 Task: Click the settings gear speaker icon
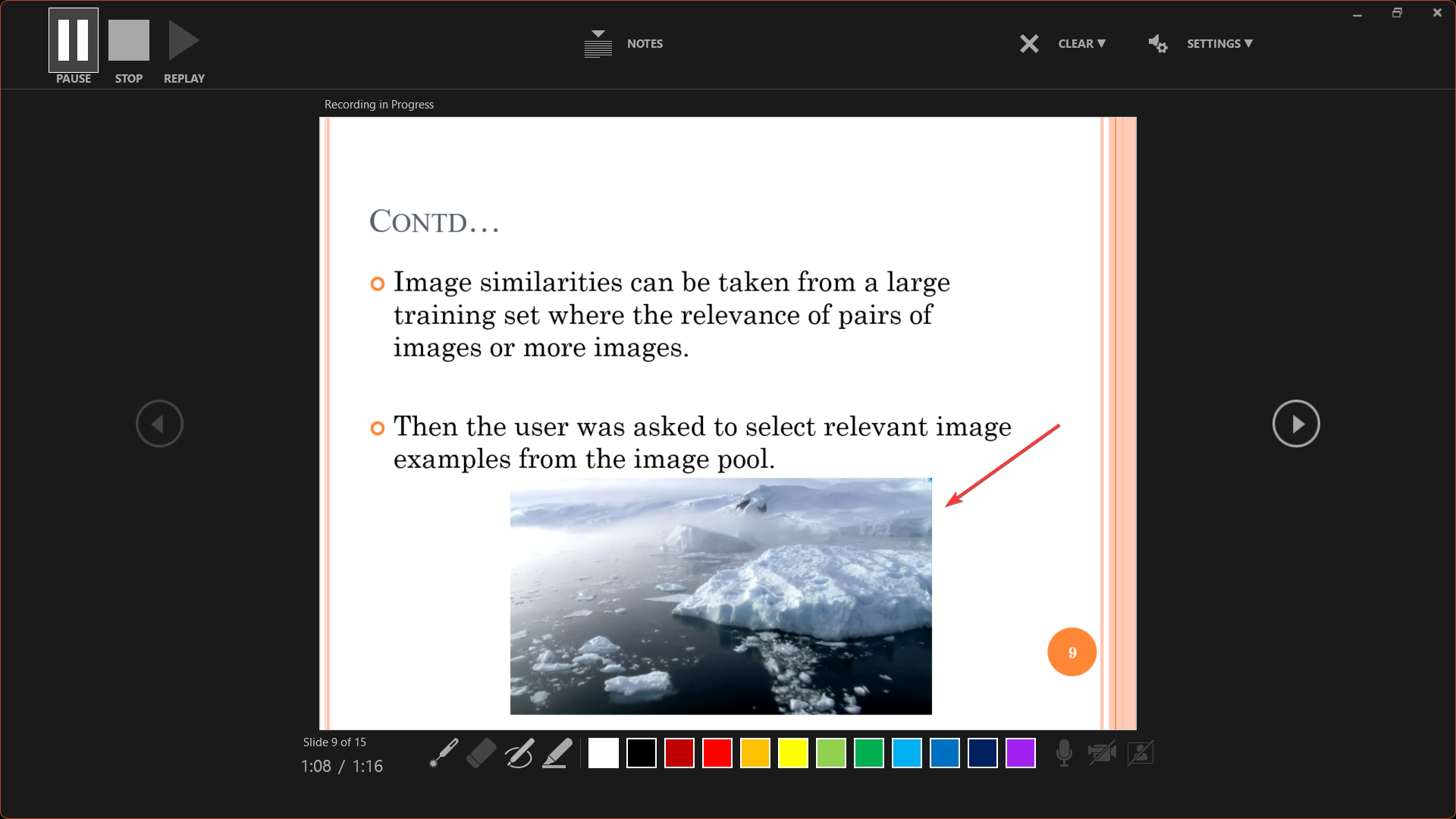coord(1158,44)
